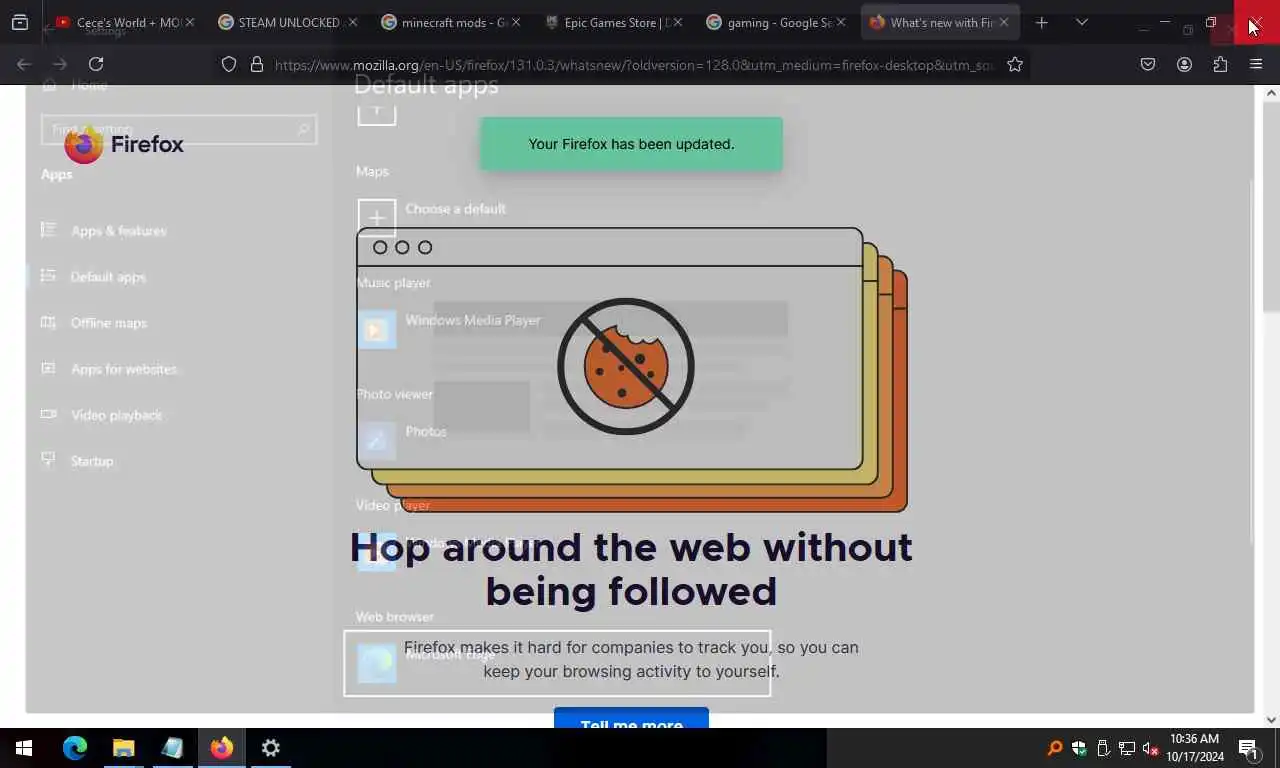The height and width of the screenshot is (768, 1280).
Task: Click the page vertical scrollbar thumb
Action: 1271,208
